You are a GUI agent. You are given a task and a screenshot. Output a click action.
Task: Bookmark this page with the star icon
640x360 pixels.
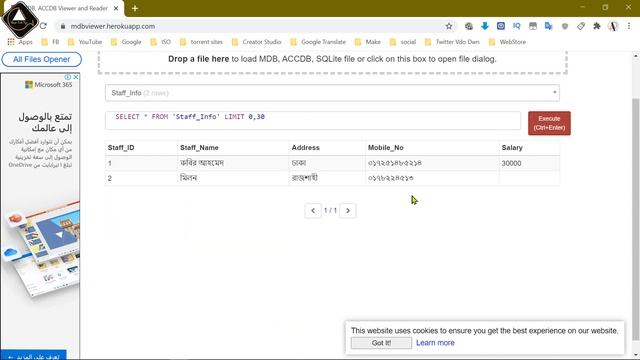pos(449,26)
